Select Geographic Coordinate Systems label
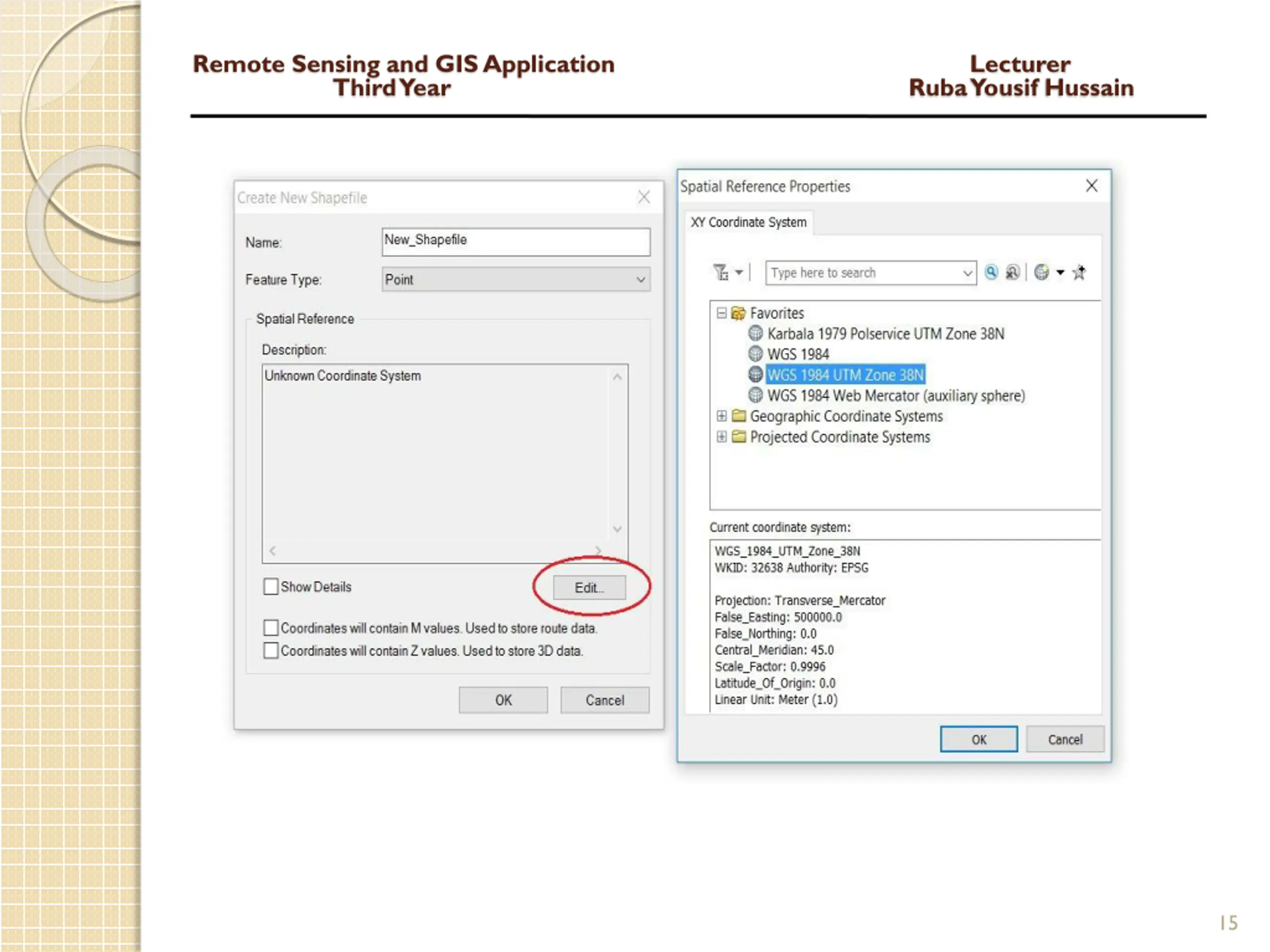 [x=846, y=416]
